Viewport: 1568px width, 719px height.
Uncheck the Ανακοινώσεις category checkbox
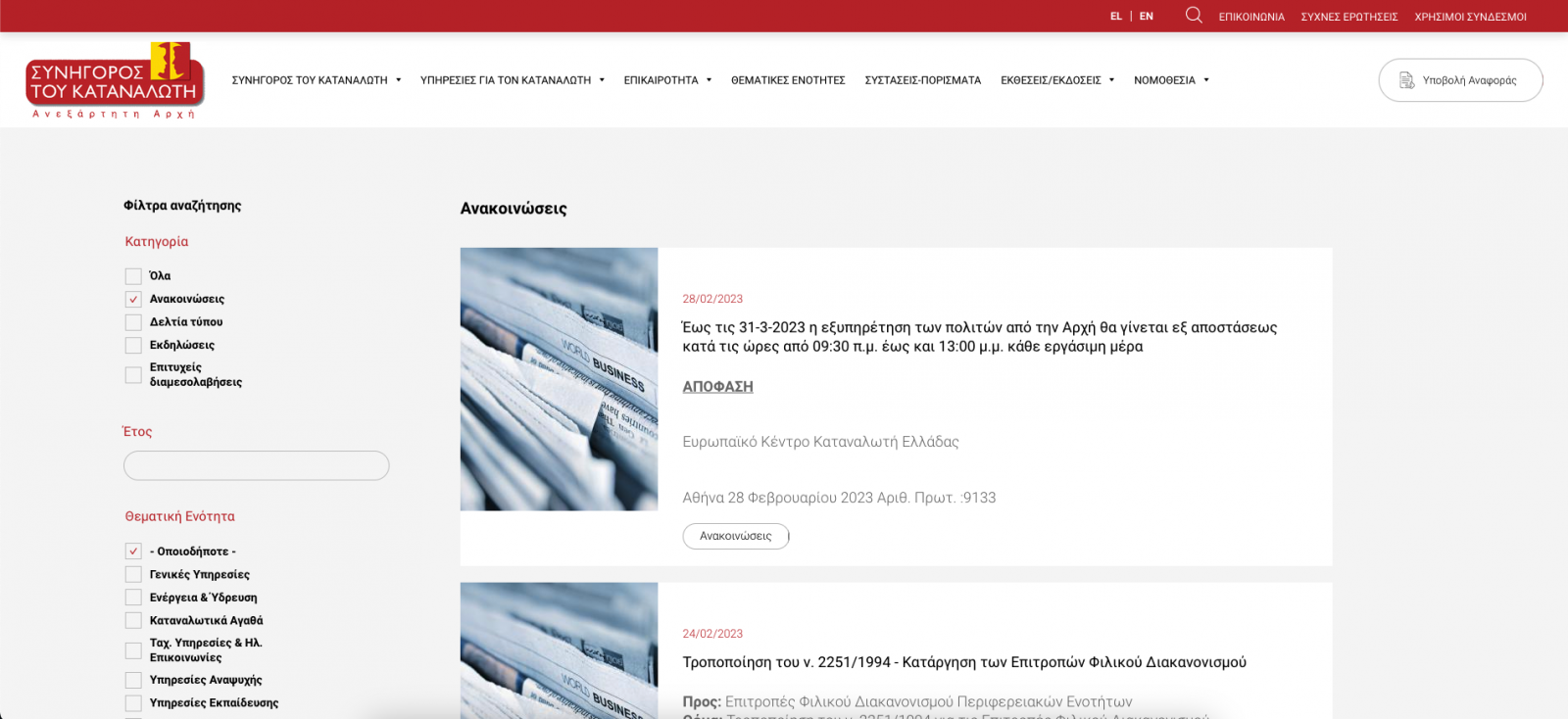coord(133,299)
